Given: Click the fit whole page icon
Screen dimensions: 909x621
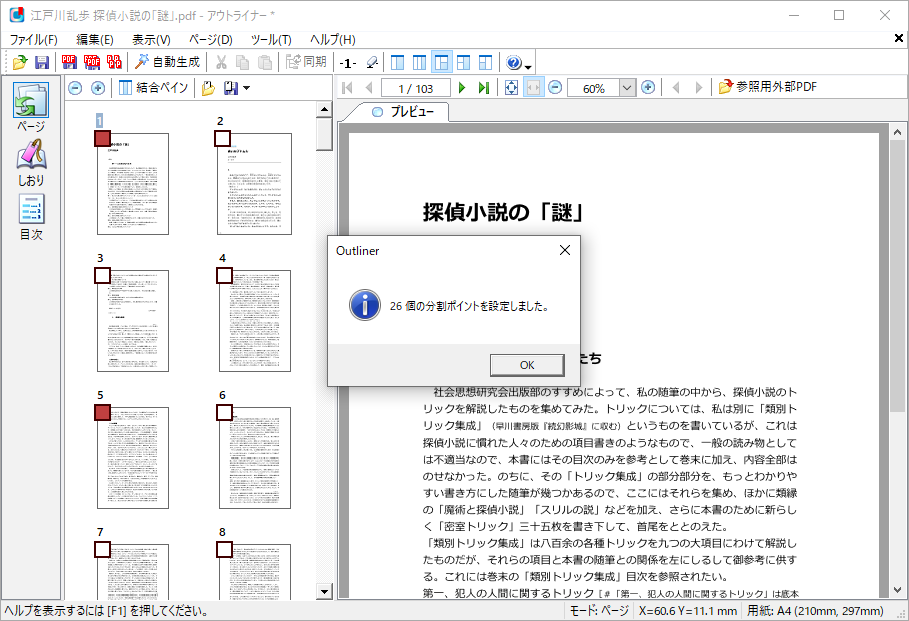Looking at the screenshot, I should [x=511, y=88].
